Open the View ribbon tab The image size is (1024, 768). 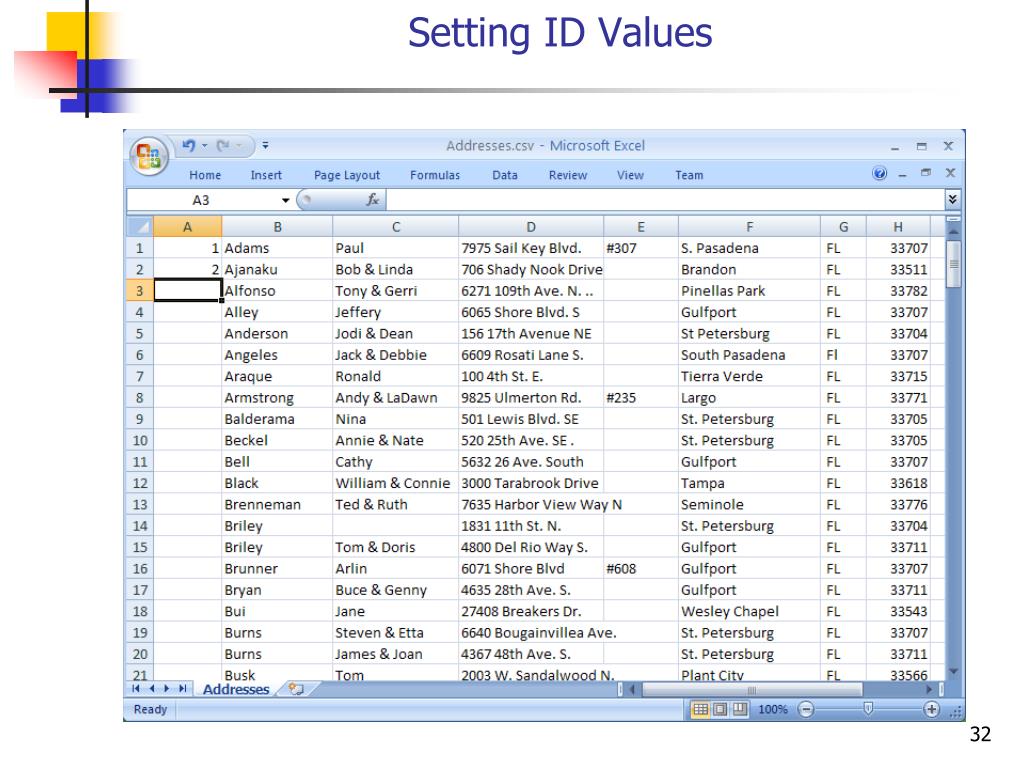pyautogui.click(x=630, y=175)
